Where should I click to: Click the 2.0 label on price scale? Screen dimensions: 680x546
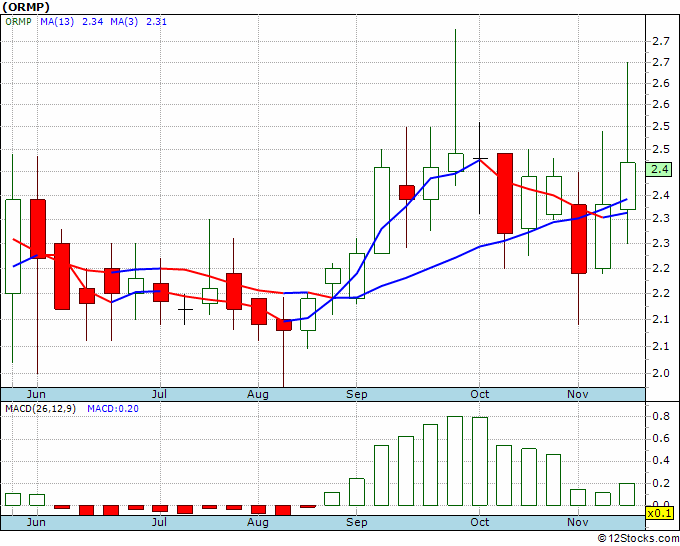[x=660, y=373]
